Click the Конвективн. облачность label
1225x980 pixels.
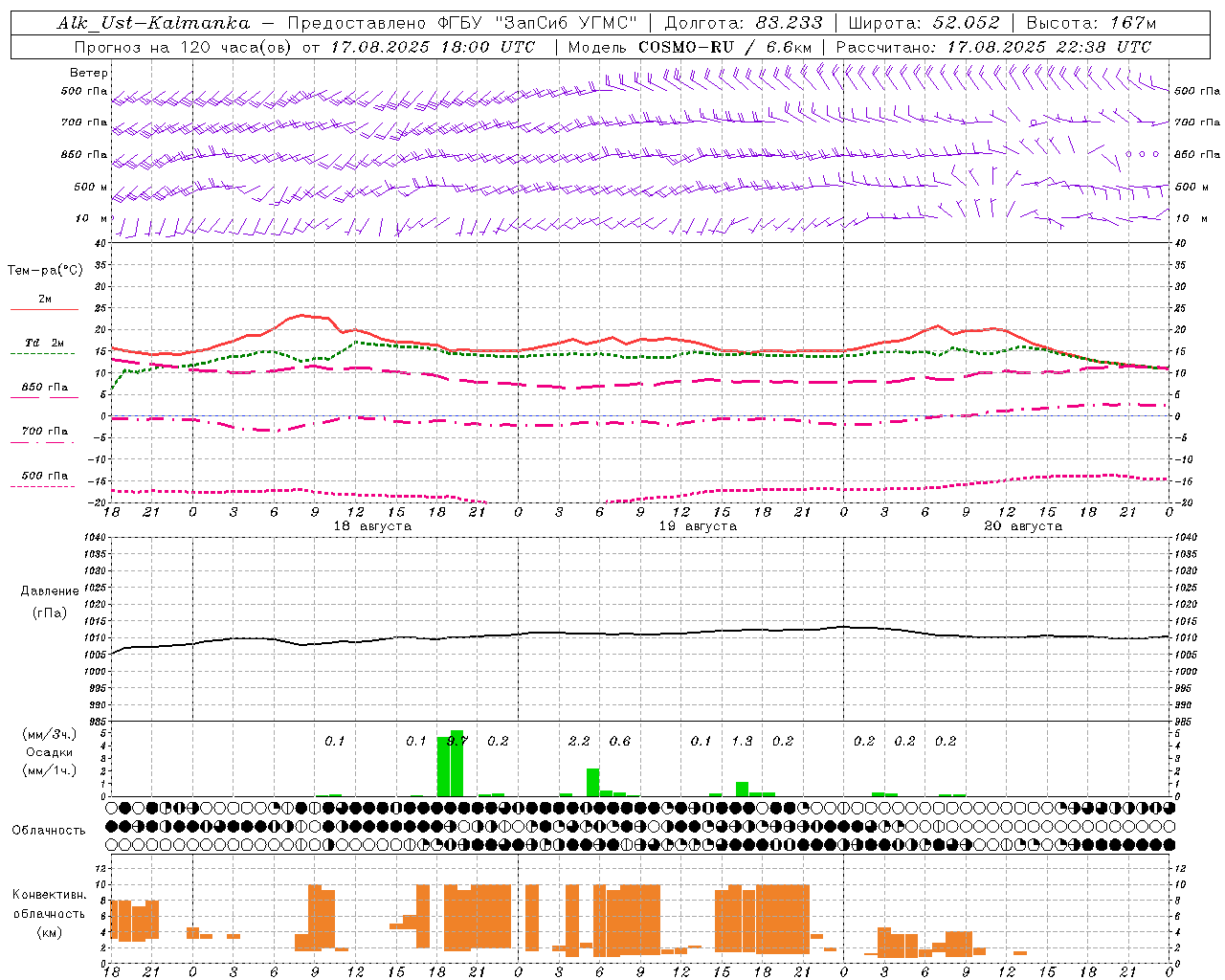point(49,904)
